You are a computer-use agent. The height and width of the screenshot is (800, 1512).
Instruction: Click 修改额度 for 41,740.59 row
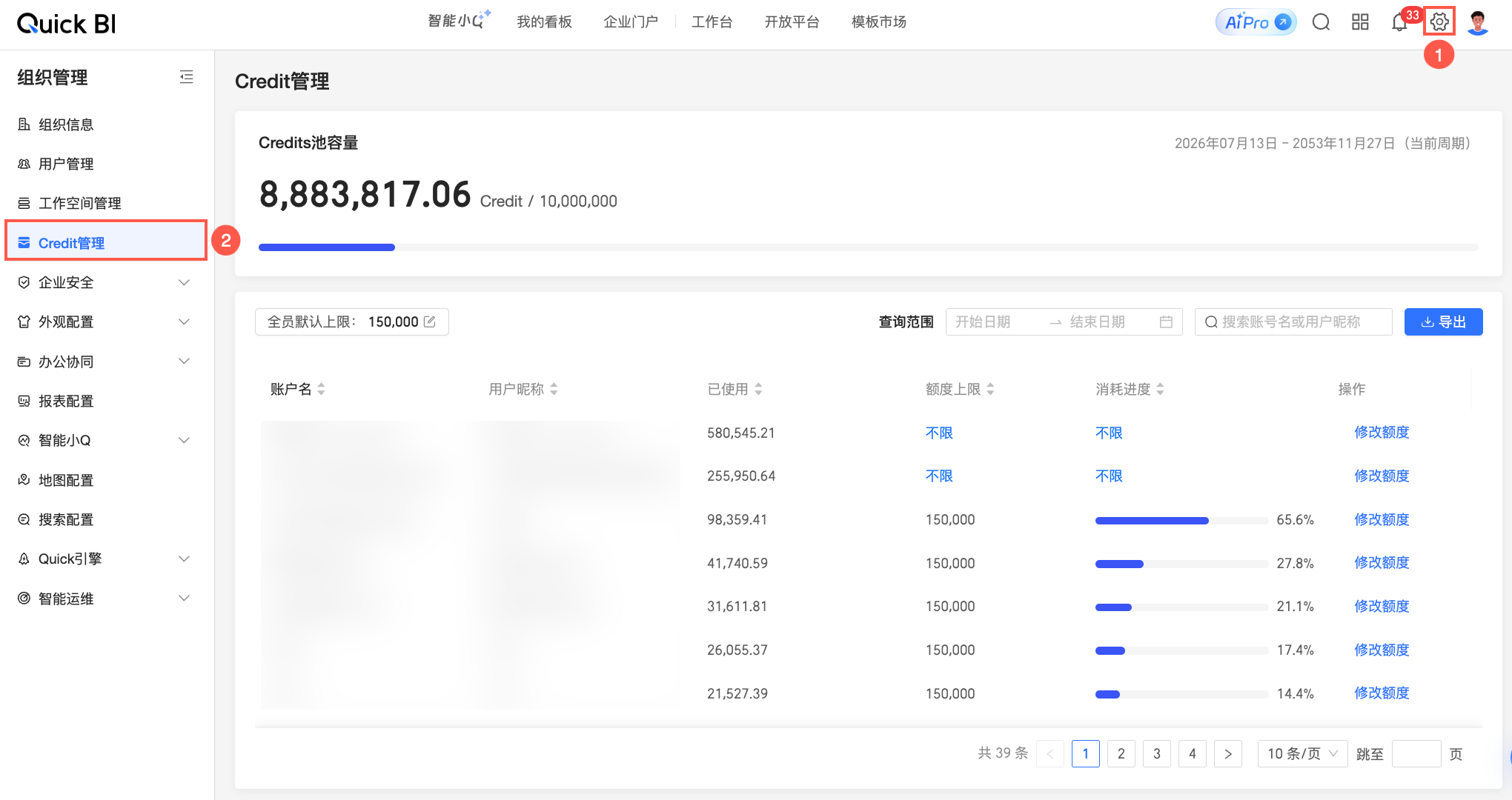pos(1382,563)
